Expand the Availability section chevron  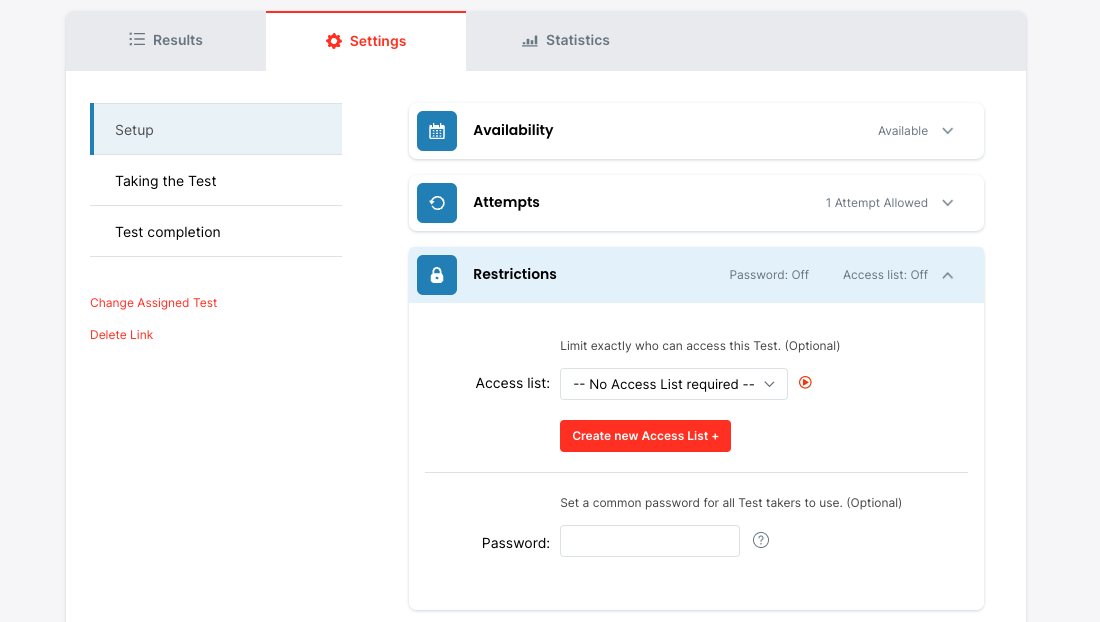pos(948,131)
